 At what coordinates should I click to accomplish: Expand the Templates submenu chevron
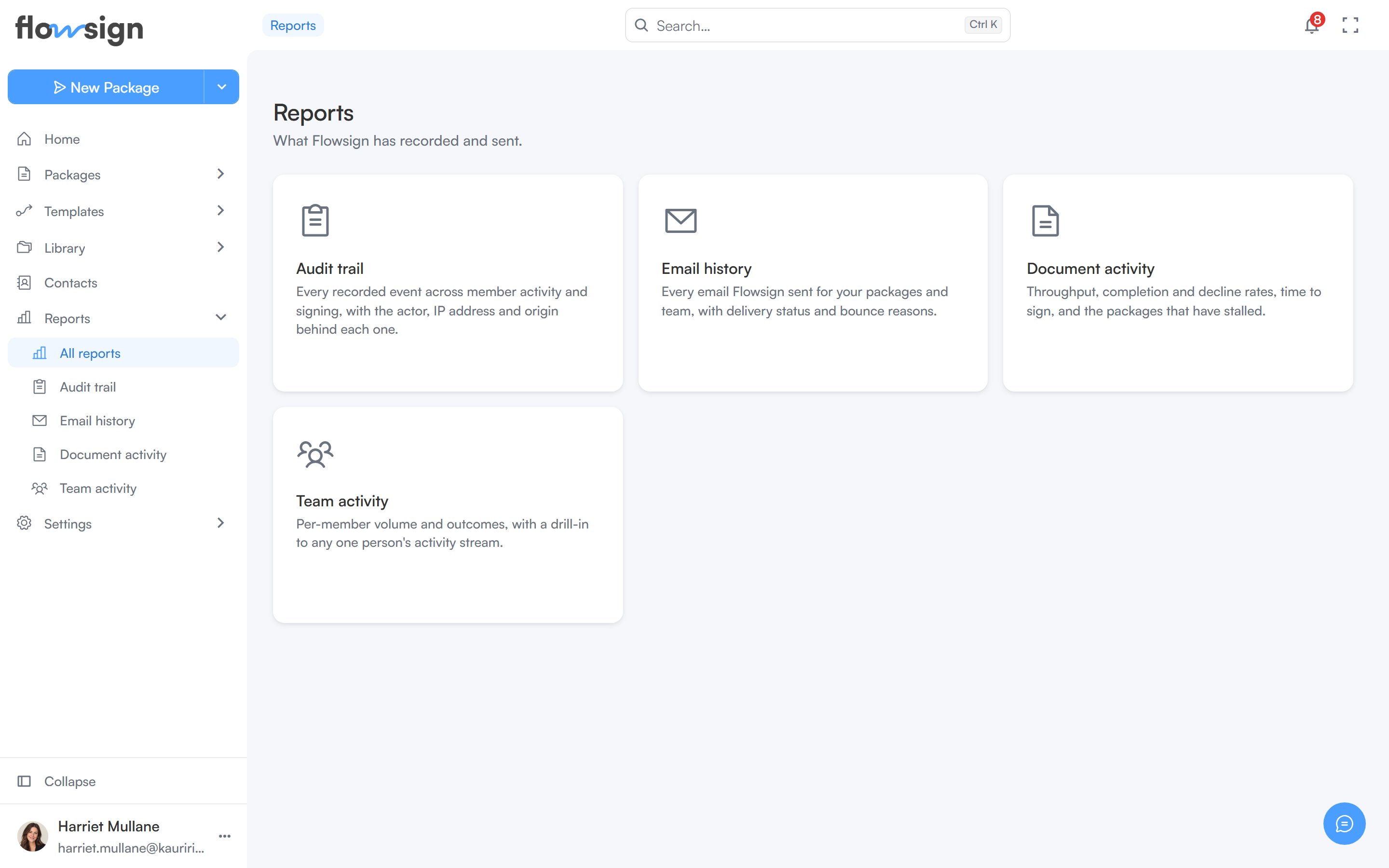(220, 210)
